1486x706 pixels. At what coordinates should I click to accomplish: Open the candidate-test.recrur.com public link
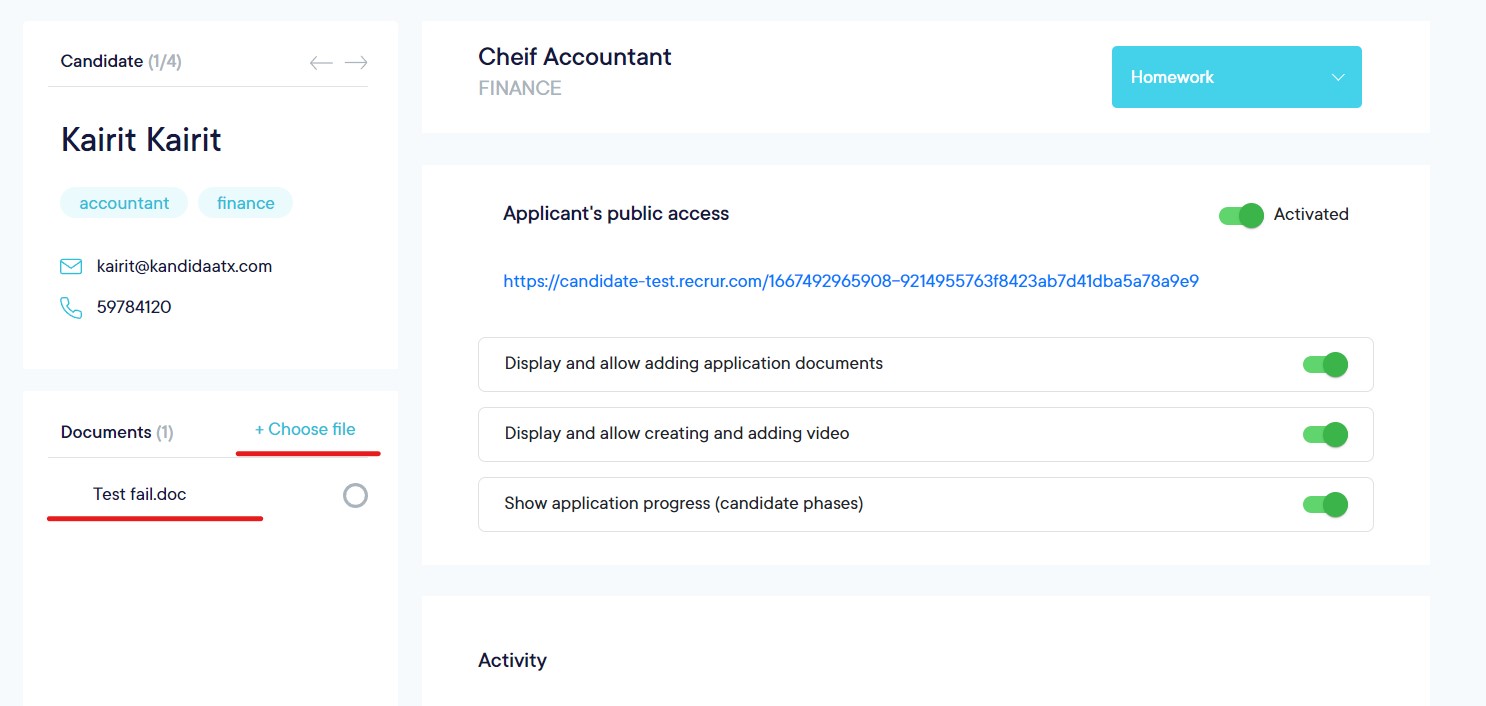point(850,282)
